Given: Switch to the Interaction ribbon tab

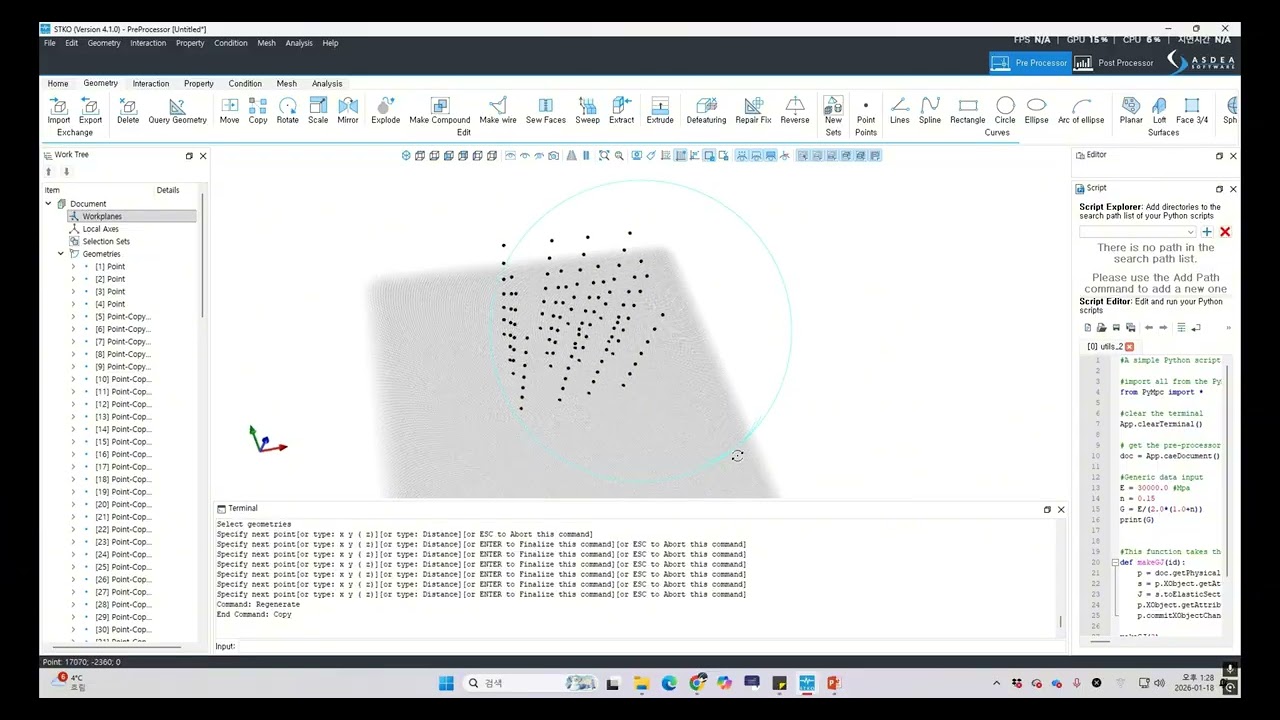Looking at the screenshot, I should pos(151,84).
